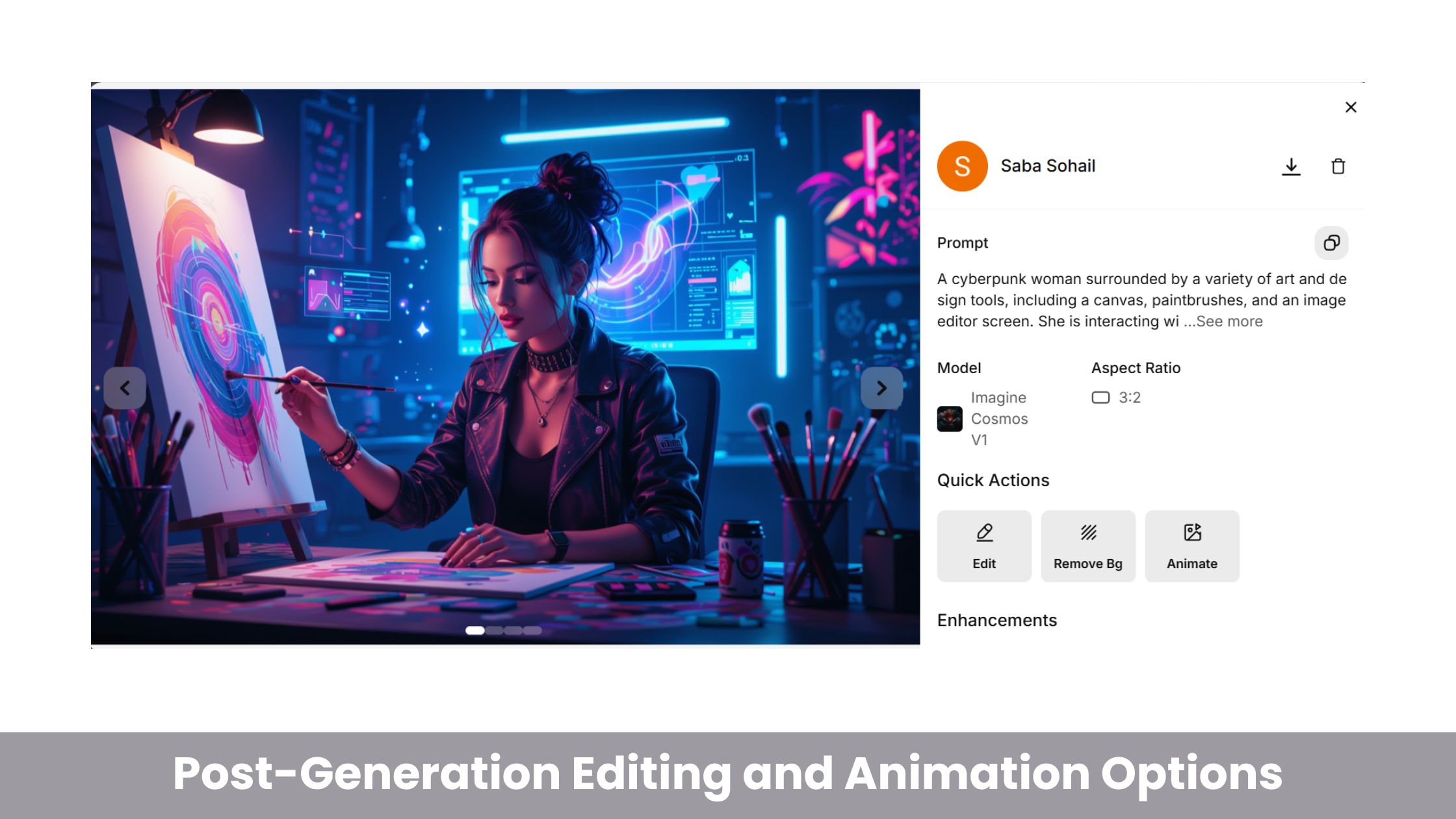
Task: Click the orange S profile avatar
Action: (962, 166)
